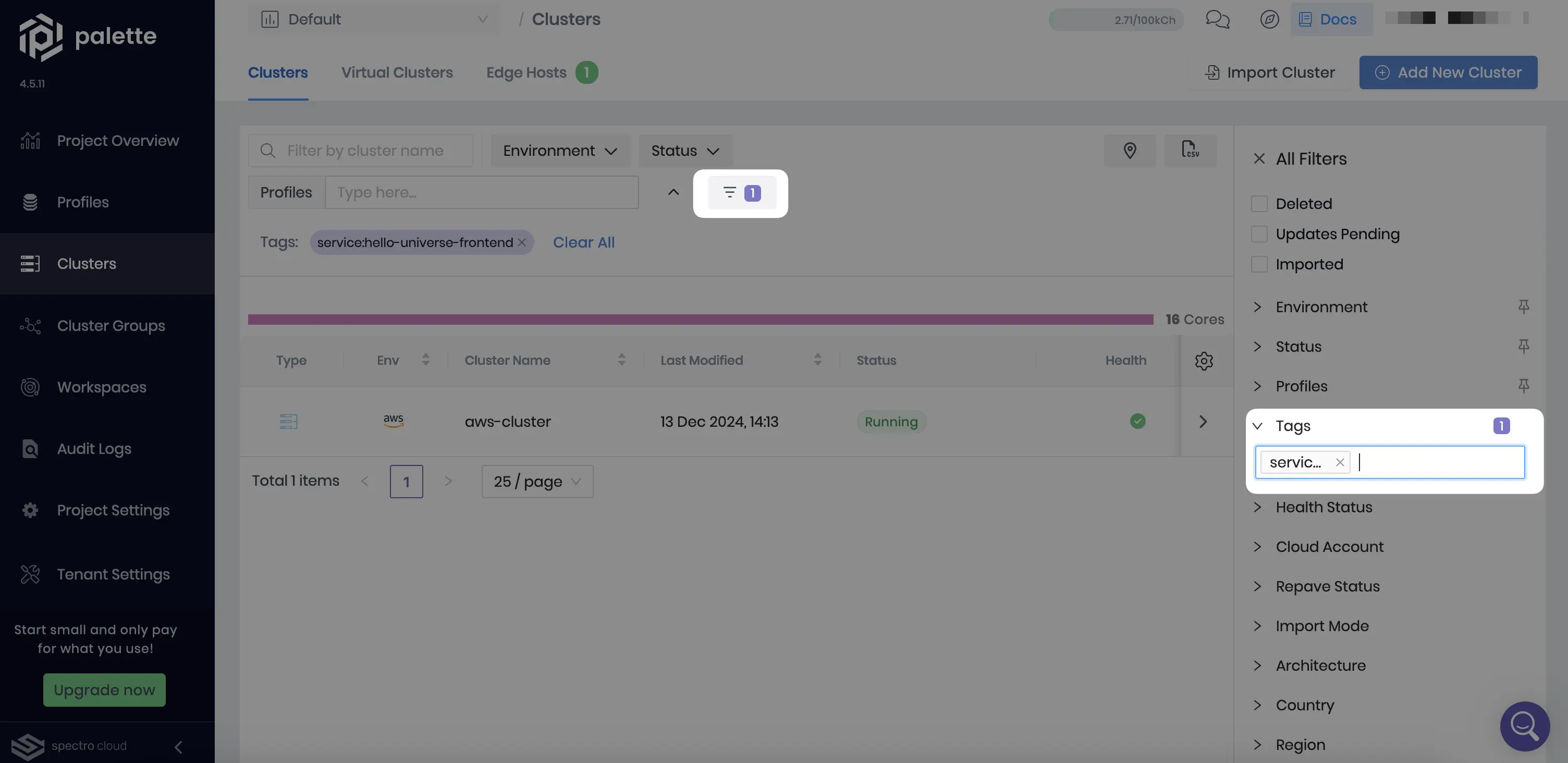Check the Deleted filter checkbox

click(x=1259, y=203)
